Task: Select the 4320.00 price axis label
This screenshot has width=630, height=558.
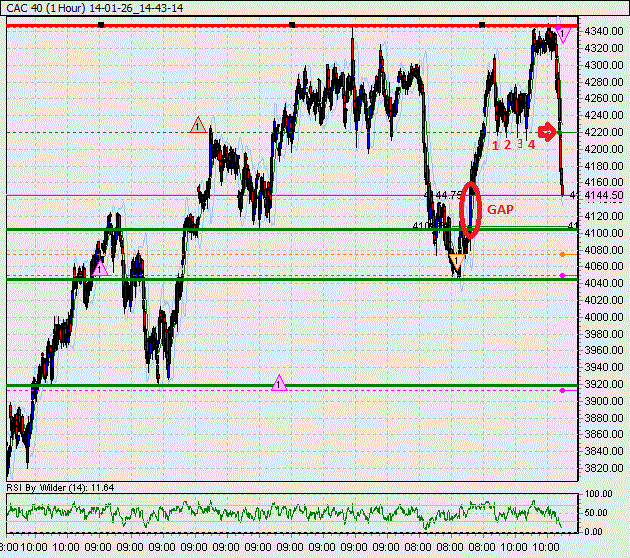Action: (604, 48)
